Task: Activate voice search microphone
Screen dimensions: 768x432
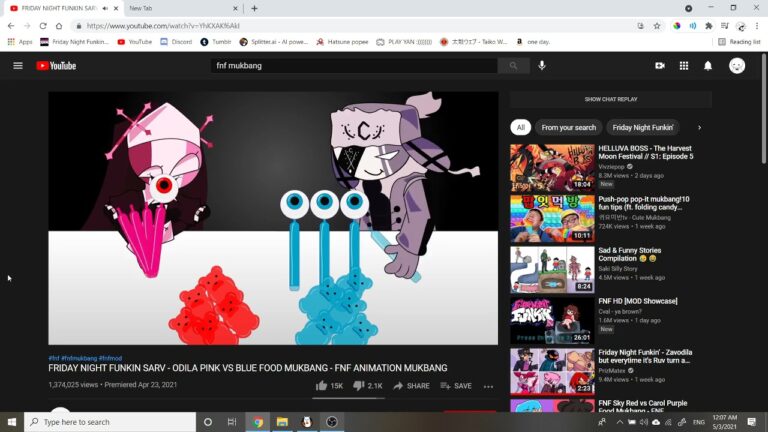Action: coord(542,66)
